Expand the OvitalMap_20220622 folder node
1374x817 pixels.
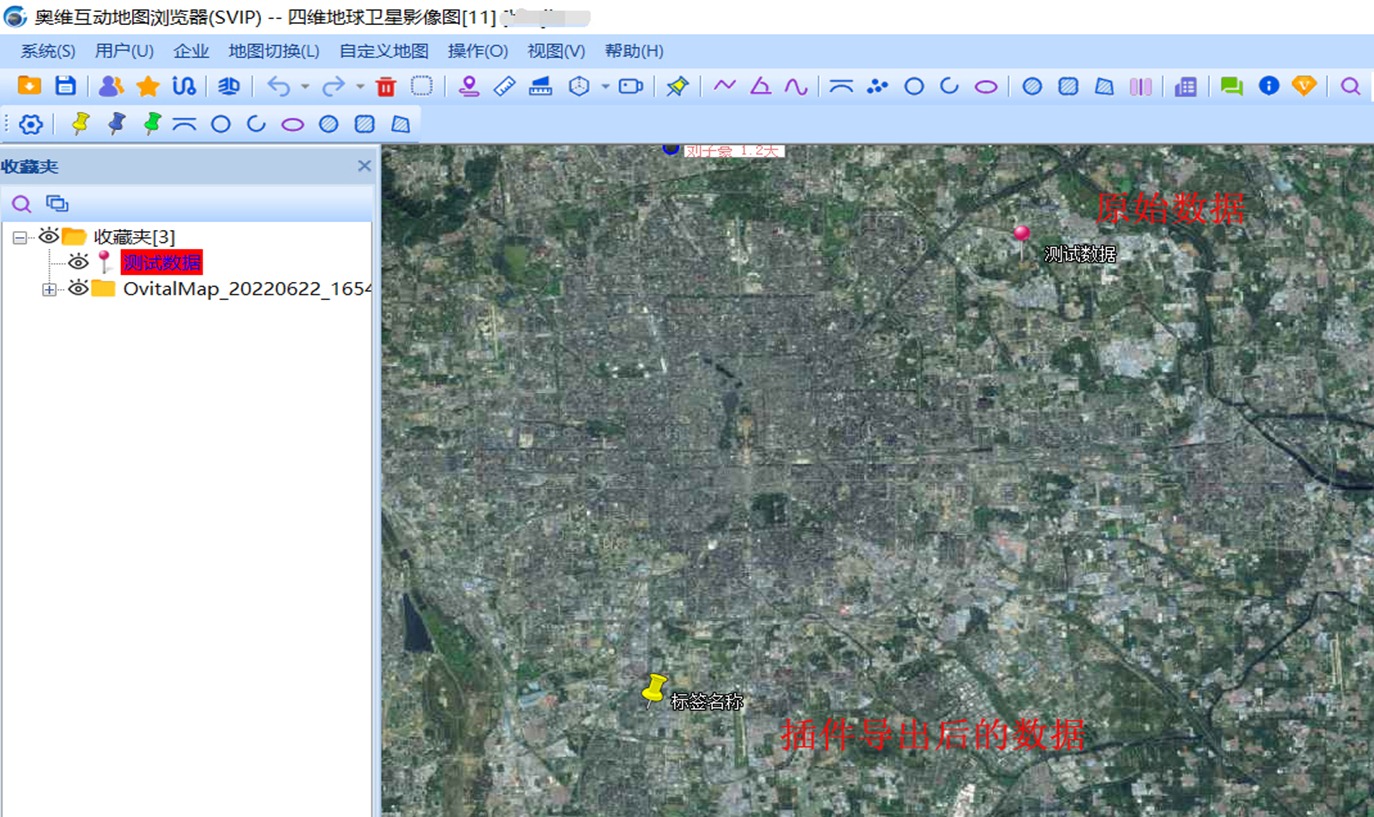49,290
